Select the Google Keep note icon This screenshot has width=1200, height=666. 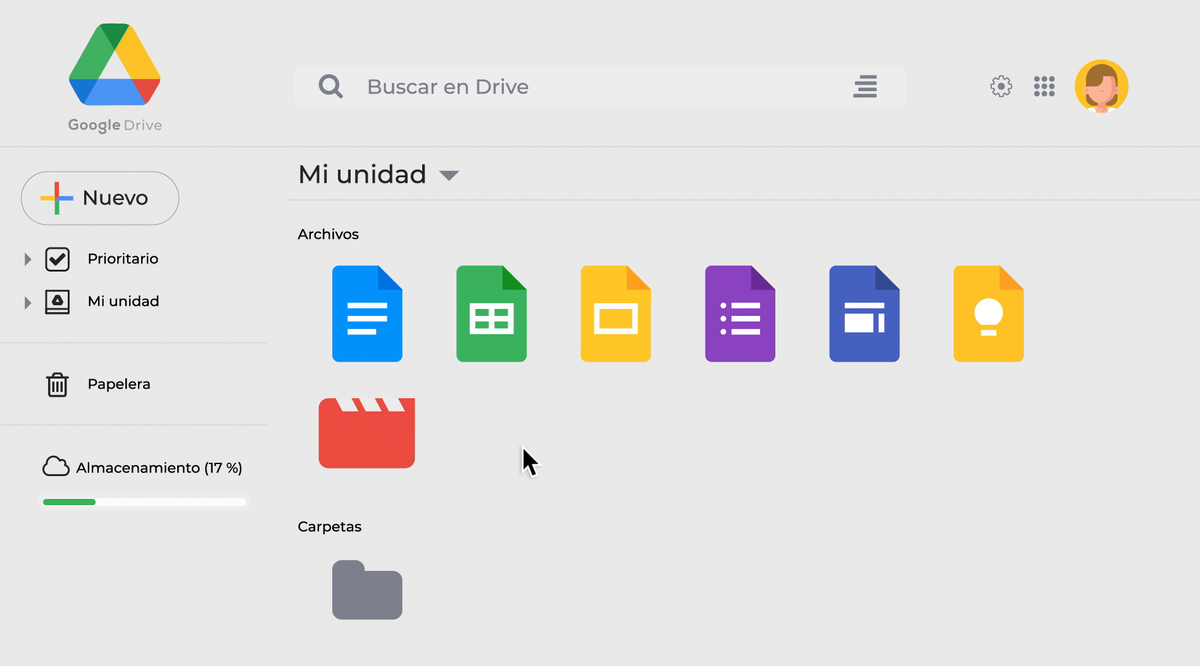click(988, 313)
